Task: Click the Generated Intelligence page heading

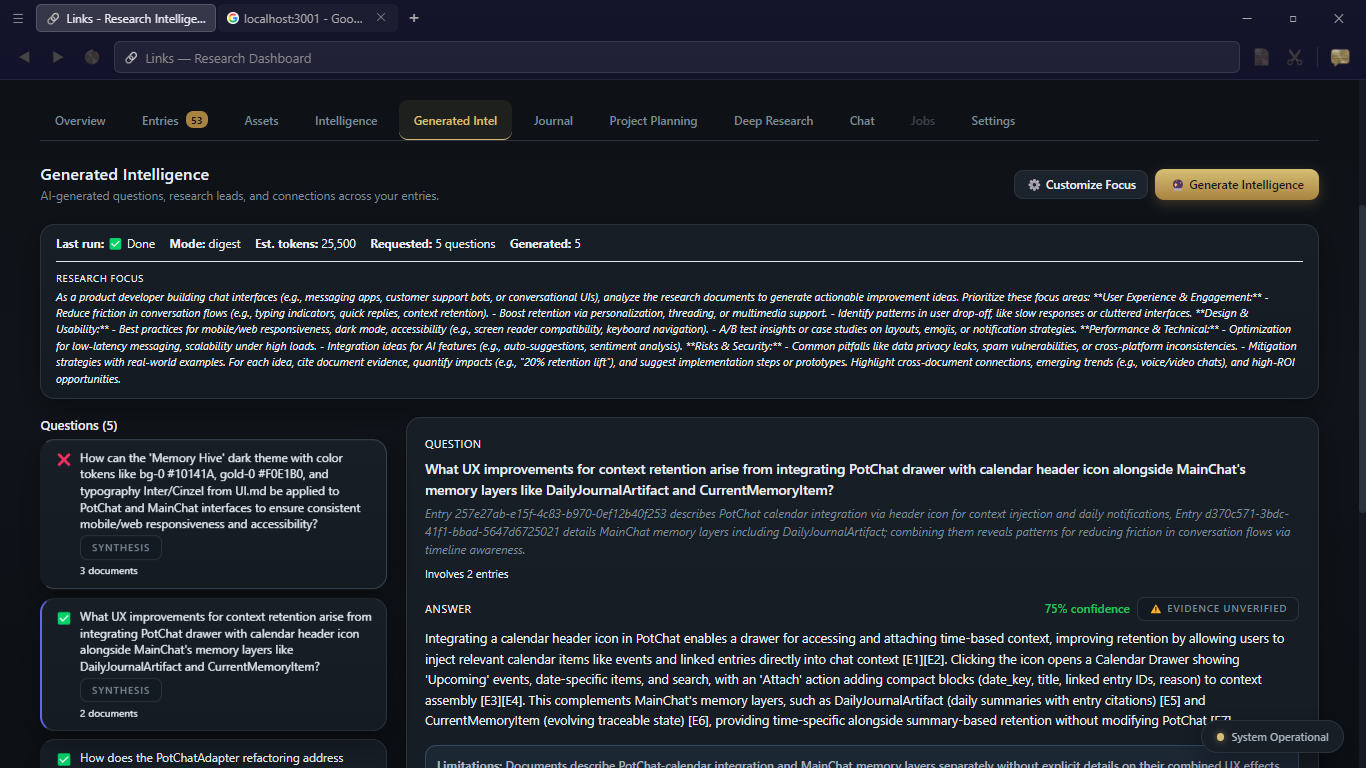Action: coord(125,175)
